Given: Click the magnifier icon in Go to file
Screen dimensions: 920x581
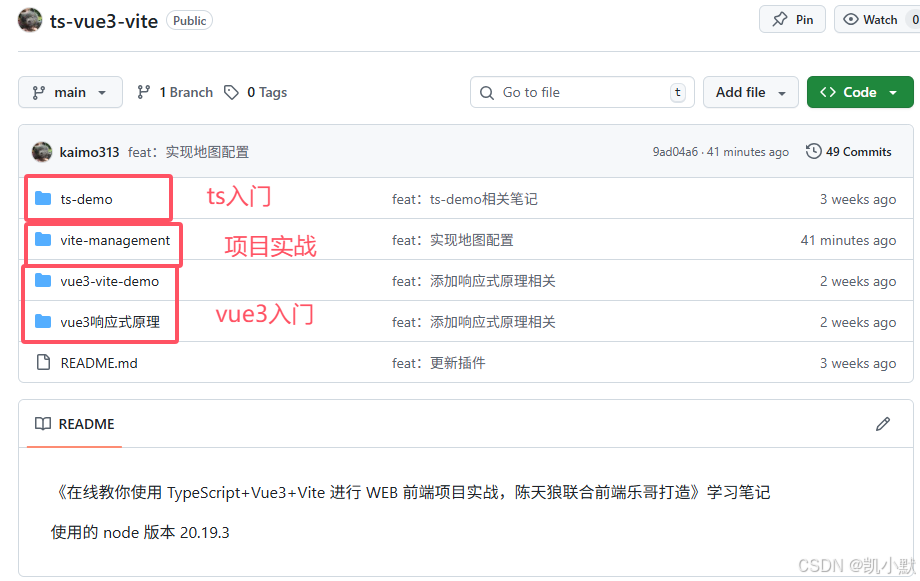Looking at the screenshot, I should pos(487,93).
